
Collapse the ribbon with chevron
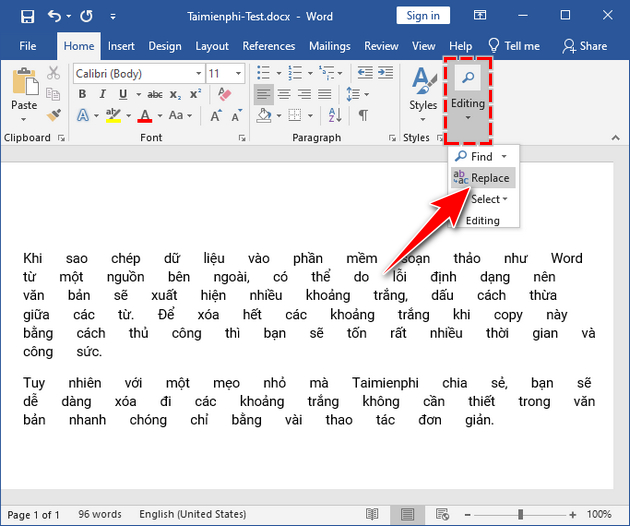coord(616,138)
